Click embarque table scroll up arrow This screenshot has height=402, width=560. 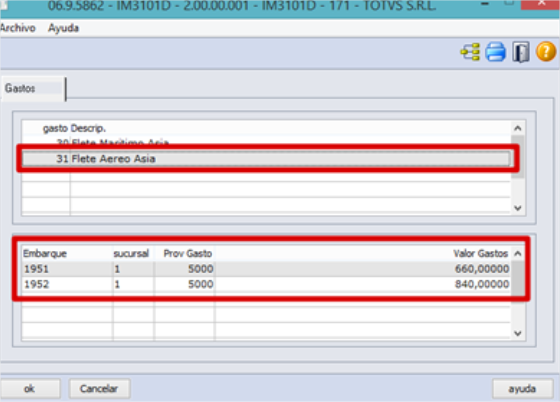click(518, 253)
